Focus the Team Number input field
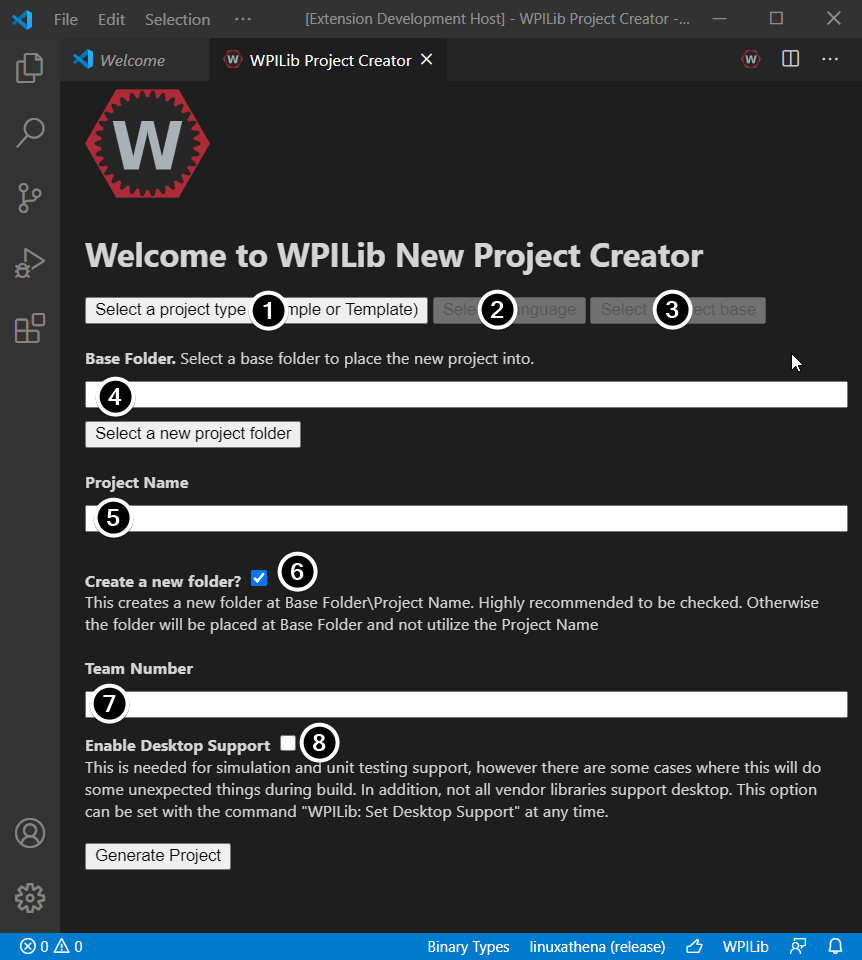Screen dimensions: 862x960 467,704
